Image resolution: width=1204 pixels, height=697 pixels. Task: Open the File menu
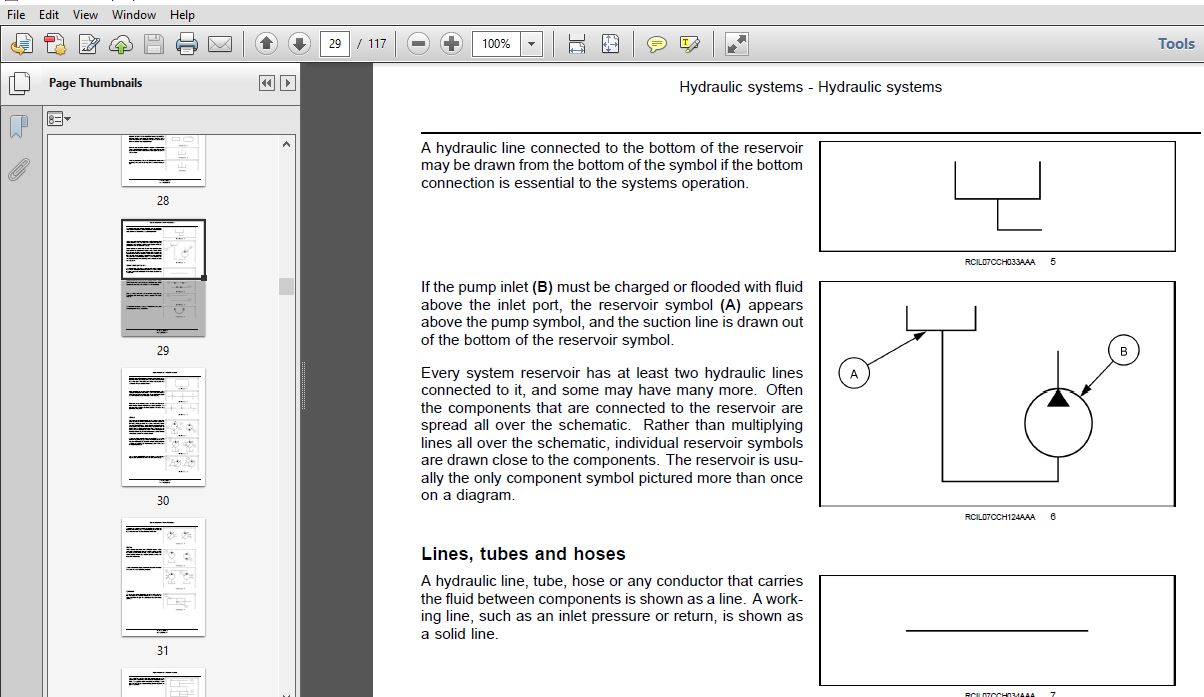(16, 15)
